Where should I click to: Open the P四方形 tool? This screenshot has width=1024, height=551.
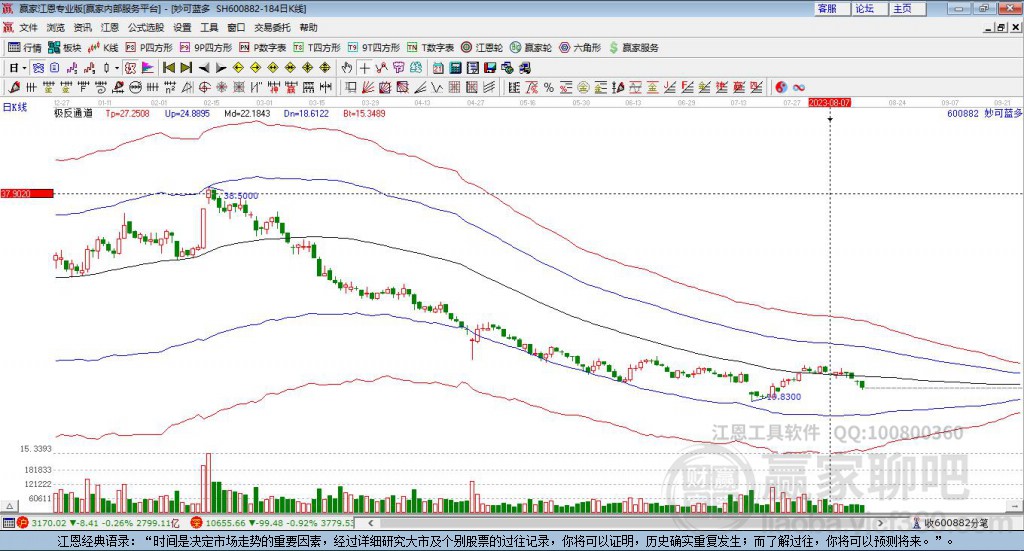(149, 48)
